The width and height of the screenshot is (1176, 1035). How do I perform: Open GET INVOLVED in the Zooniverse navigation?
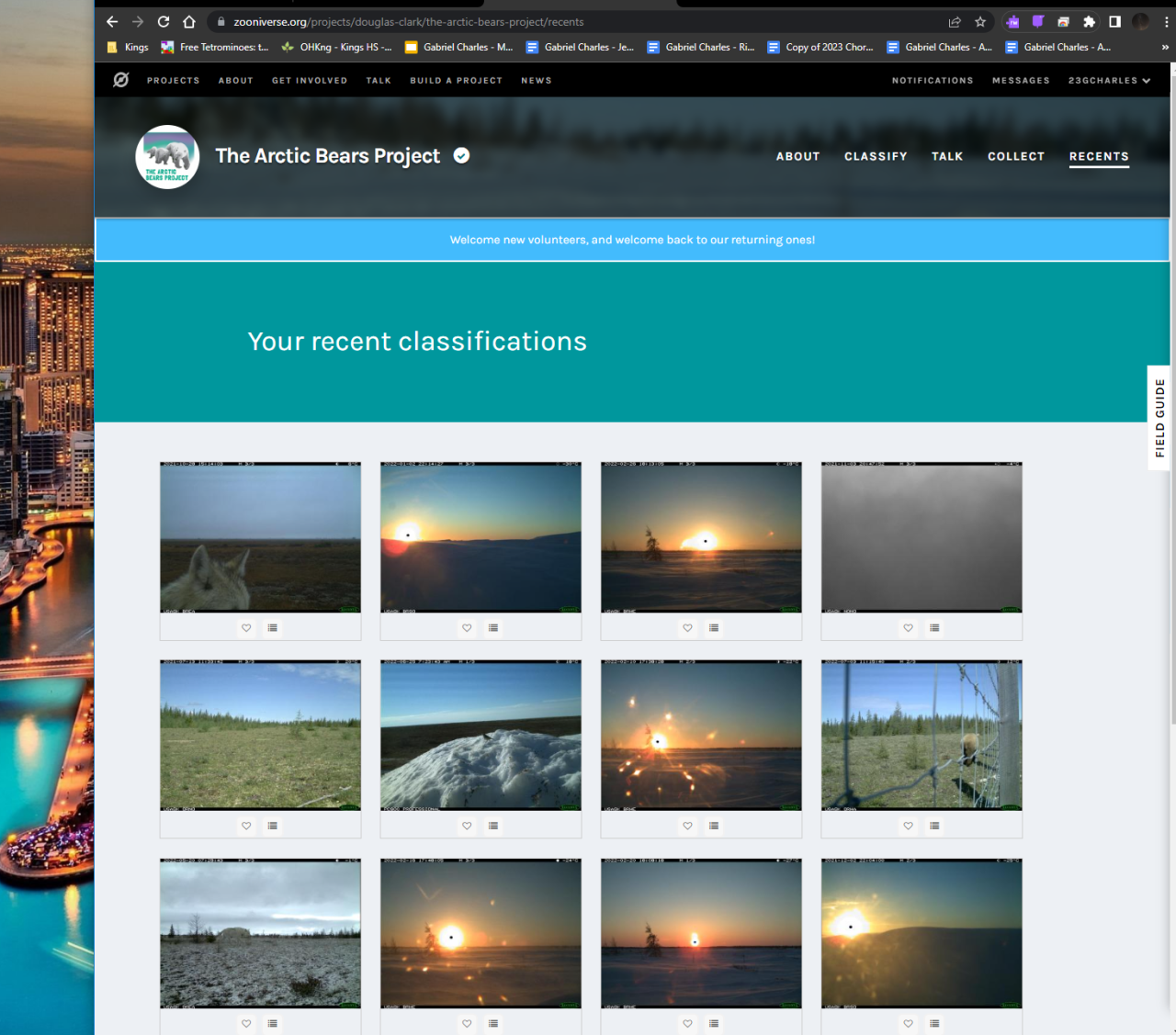pos(310,81)
